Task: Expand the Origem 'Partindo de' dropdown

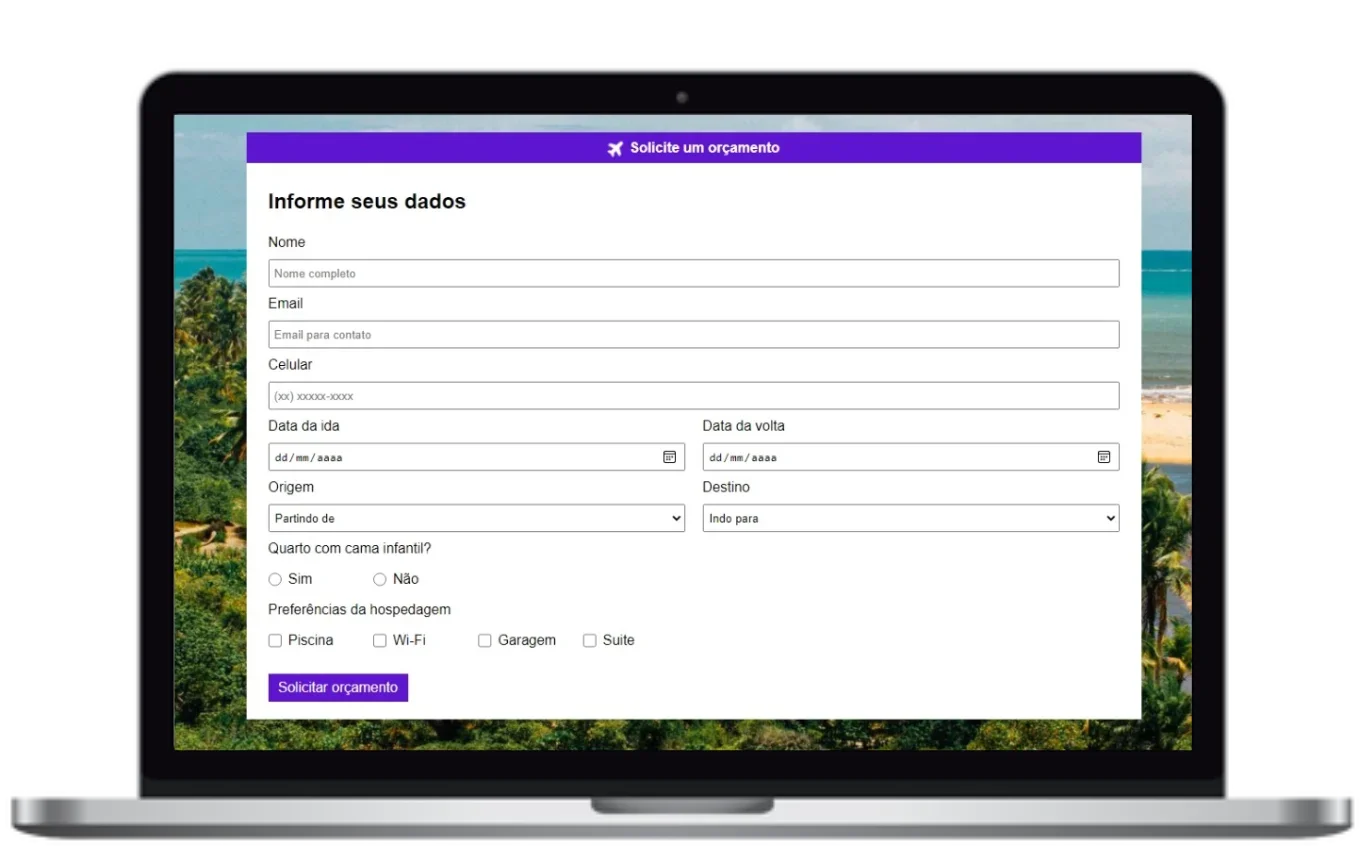Action: (476, 518)
